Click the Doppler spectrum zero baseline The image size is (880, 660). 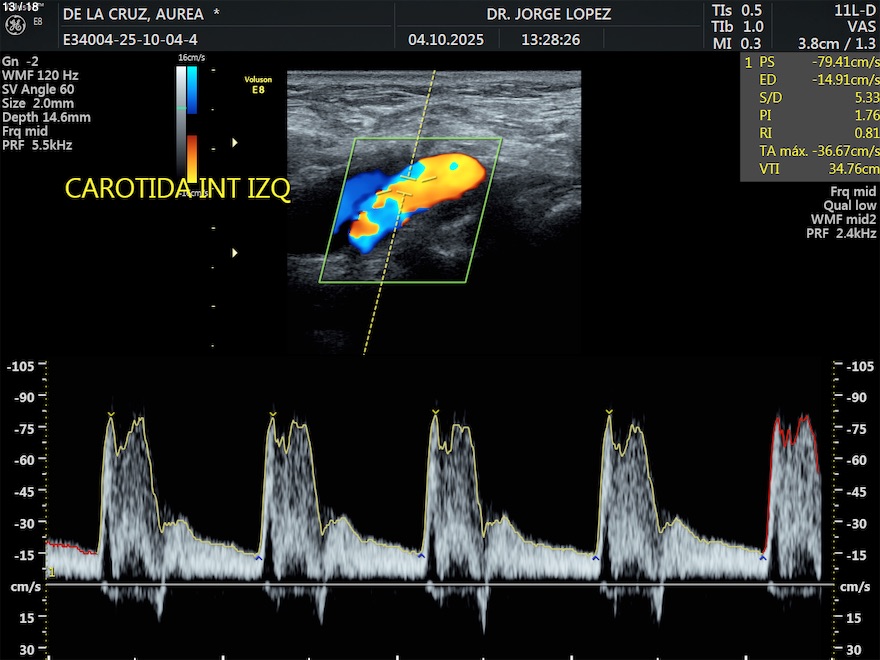point(440,584)
